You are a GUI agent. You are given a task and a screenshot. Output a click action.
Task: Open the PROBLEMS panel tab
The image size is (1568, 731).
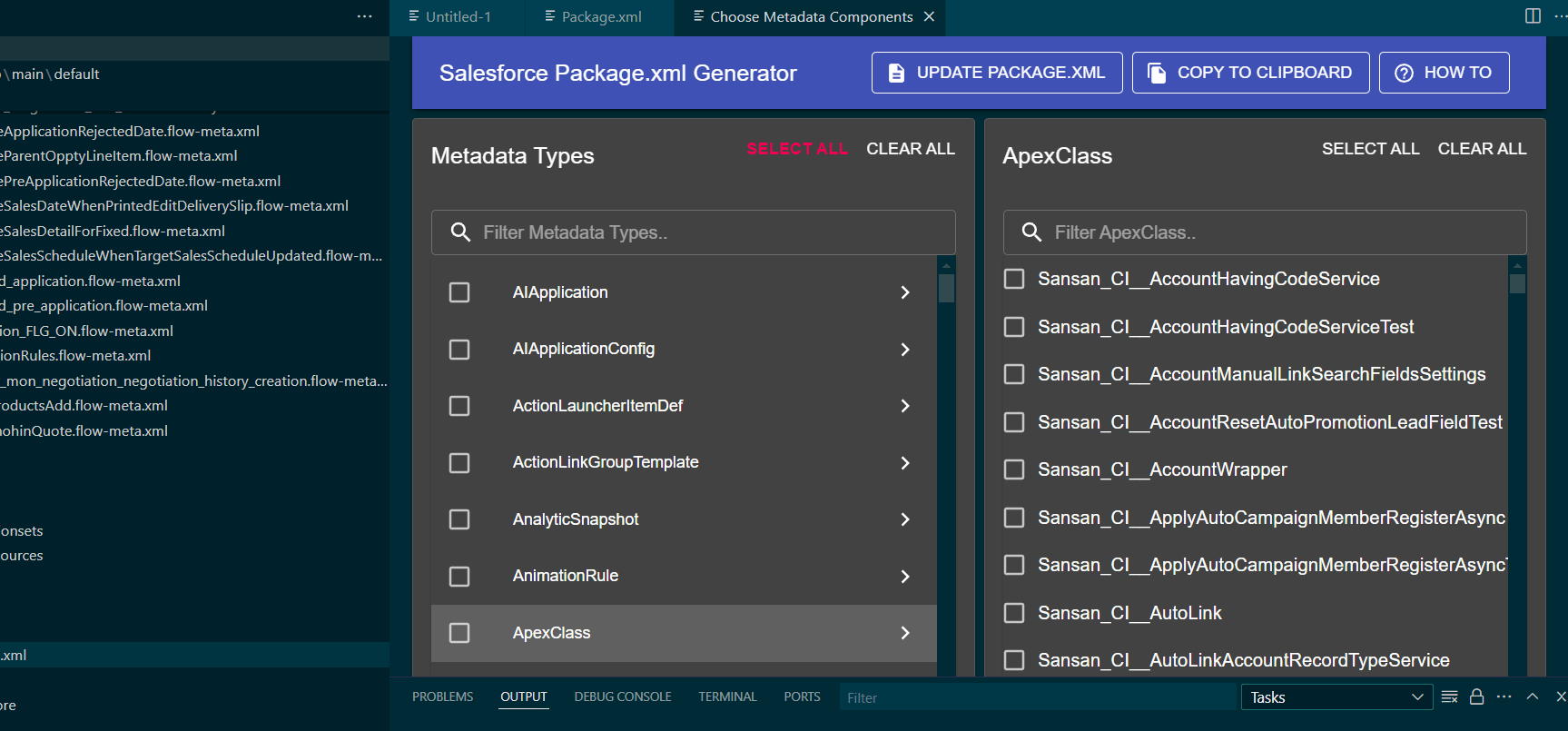443,696
